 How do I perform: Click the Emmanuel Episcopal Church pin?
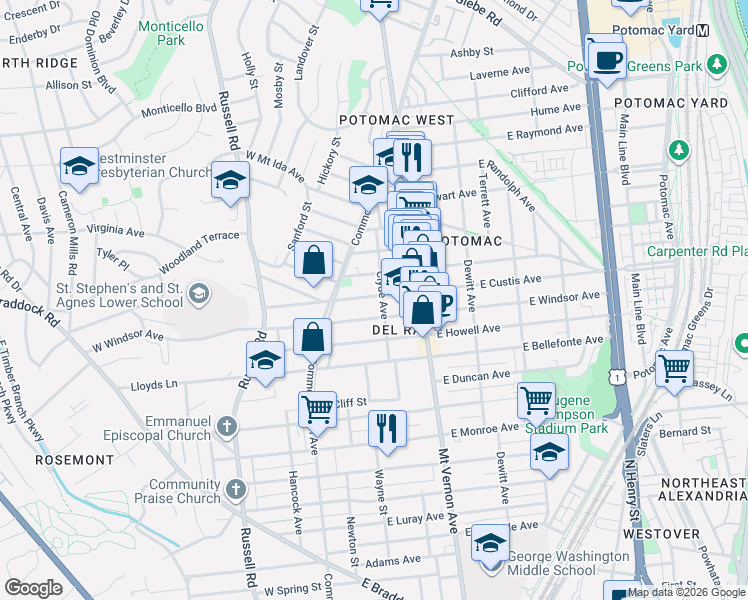[227, 426]
